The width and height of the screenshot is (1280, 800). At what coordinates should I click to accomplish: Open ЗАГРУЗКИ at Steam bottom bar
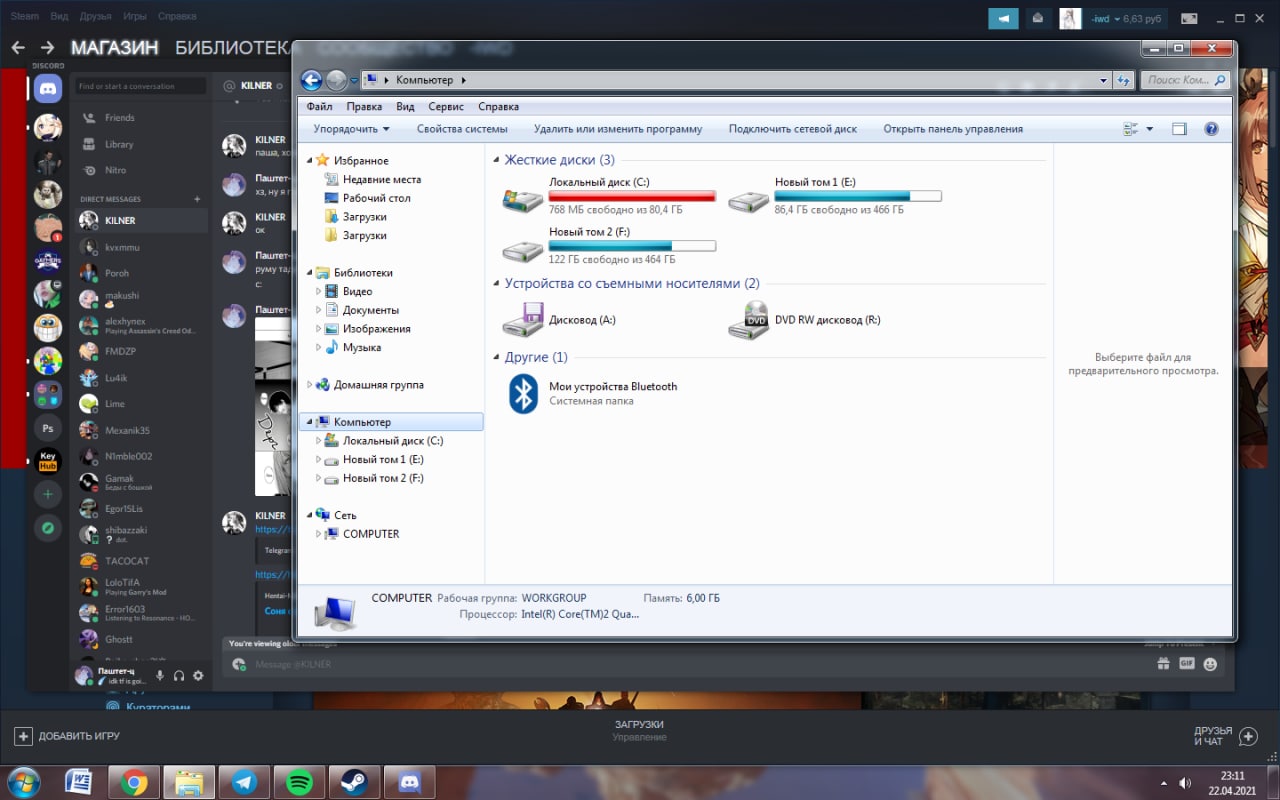coord(639,724)
